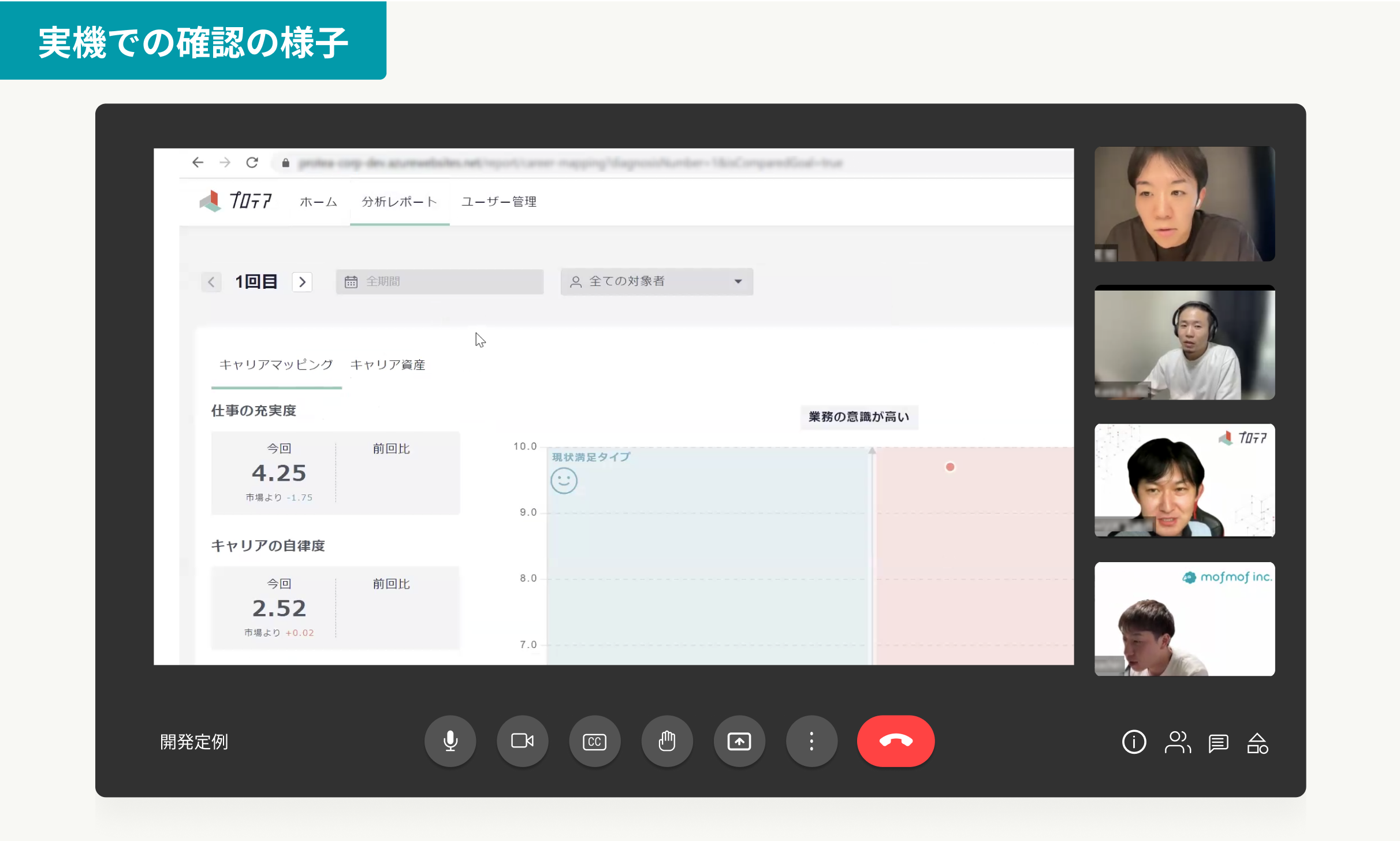Hang up with the red end-call button

tap(895, 741)
